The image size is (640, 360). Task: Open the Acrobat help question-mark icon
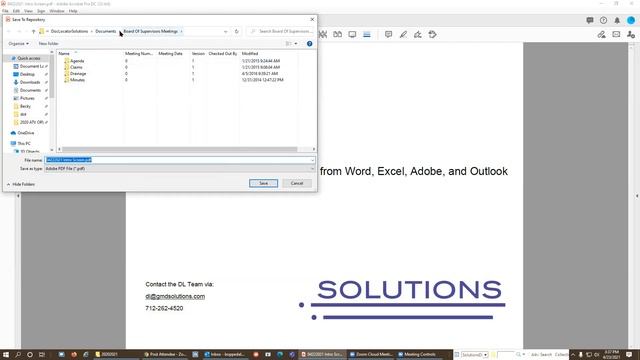click(603, 20)
